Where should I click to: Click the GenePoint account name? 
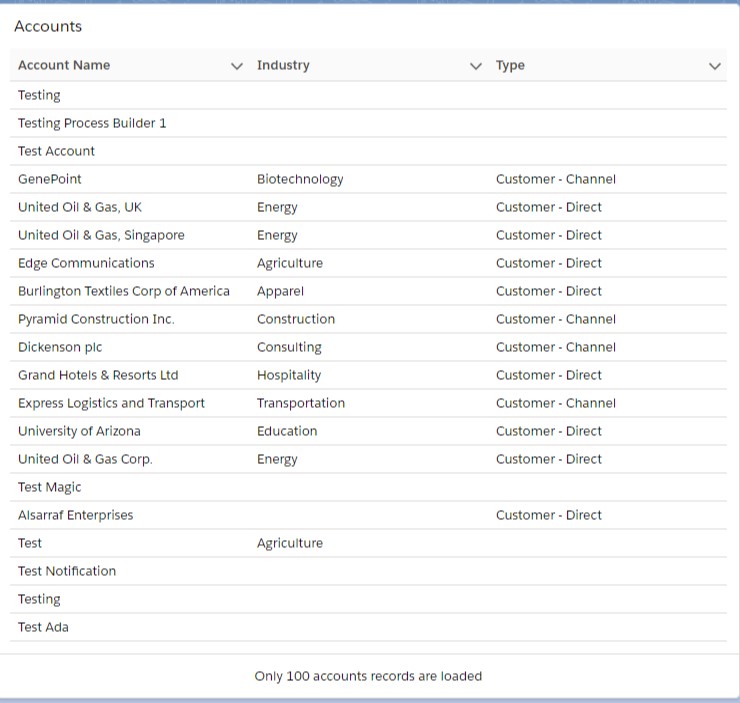50,179
